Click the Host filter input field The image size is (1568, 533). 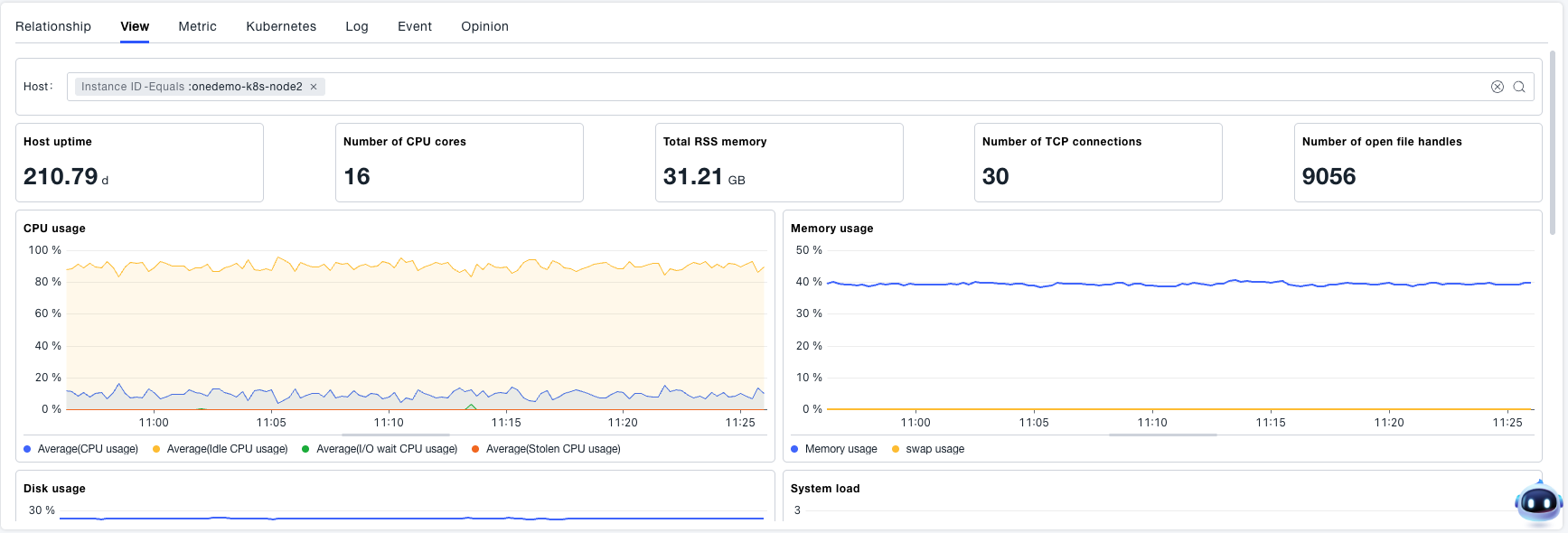[x=904, y=87]
